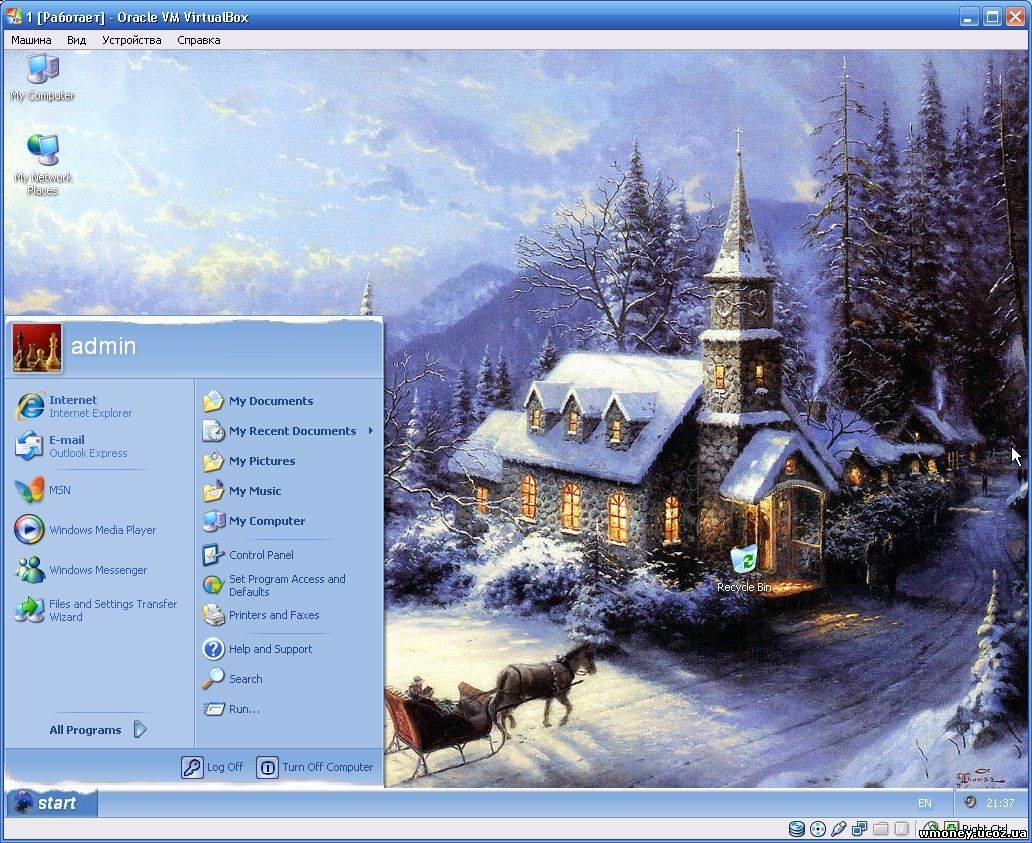
Task: Click the Start button
Action: tap(51, 803)
